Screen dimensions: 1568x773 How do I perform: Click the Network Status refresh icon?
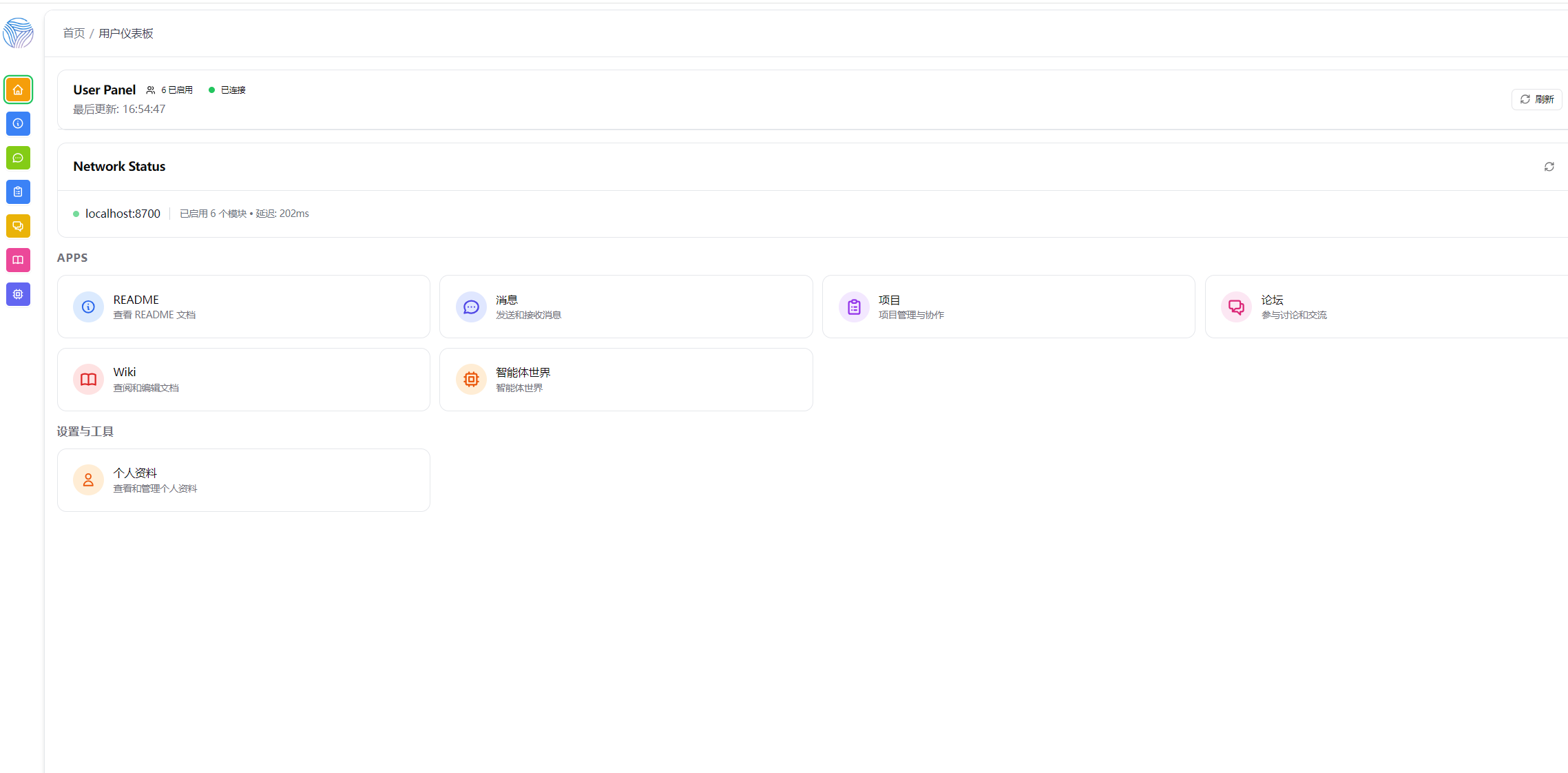coord(1549,167)
